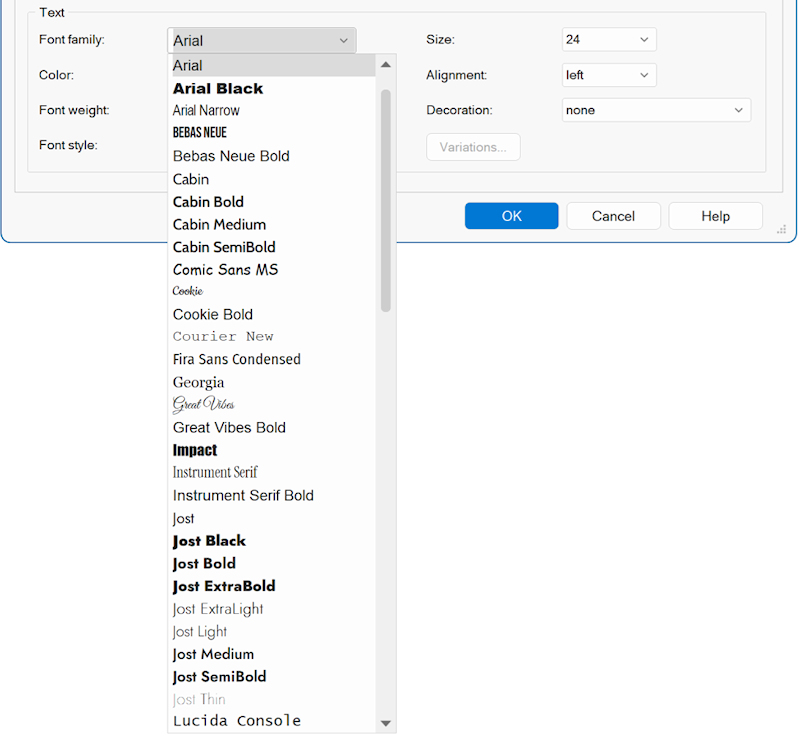Choose Impact font option
This screenshot has width=800, height=738.
[x=195, y=450]
